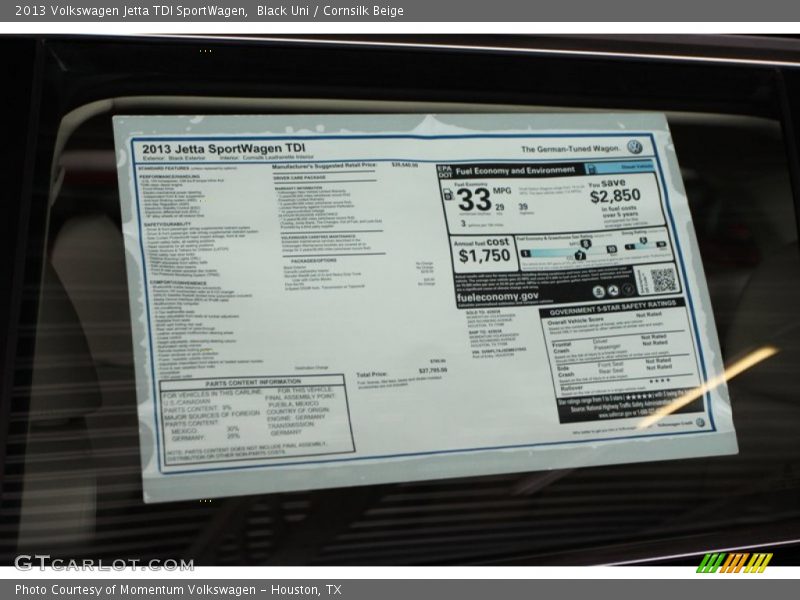Click the Volkswagen logo at sticker top right
This screenshot has width=800, height=600.
coord(636,146)
